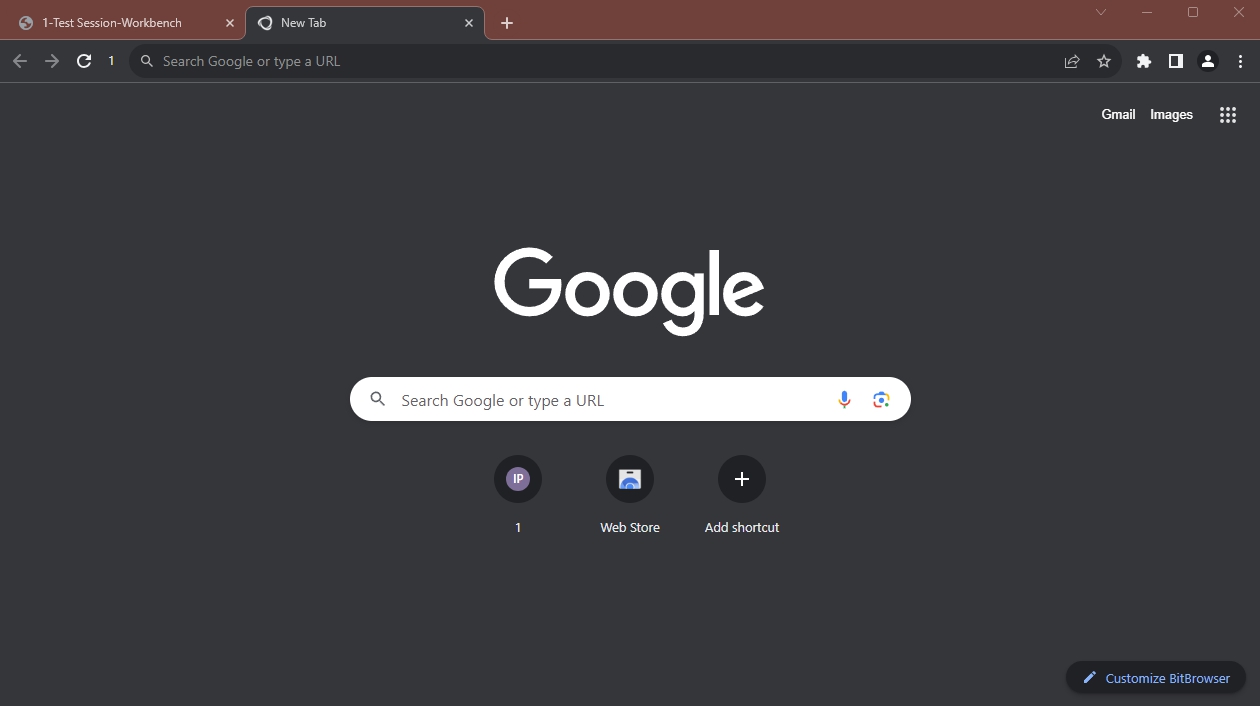Open a new tab with plus button

click(507, 23)
